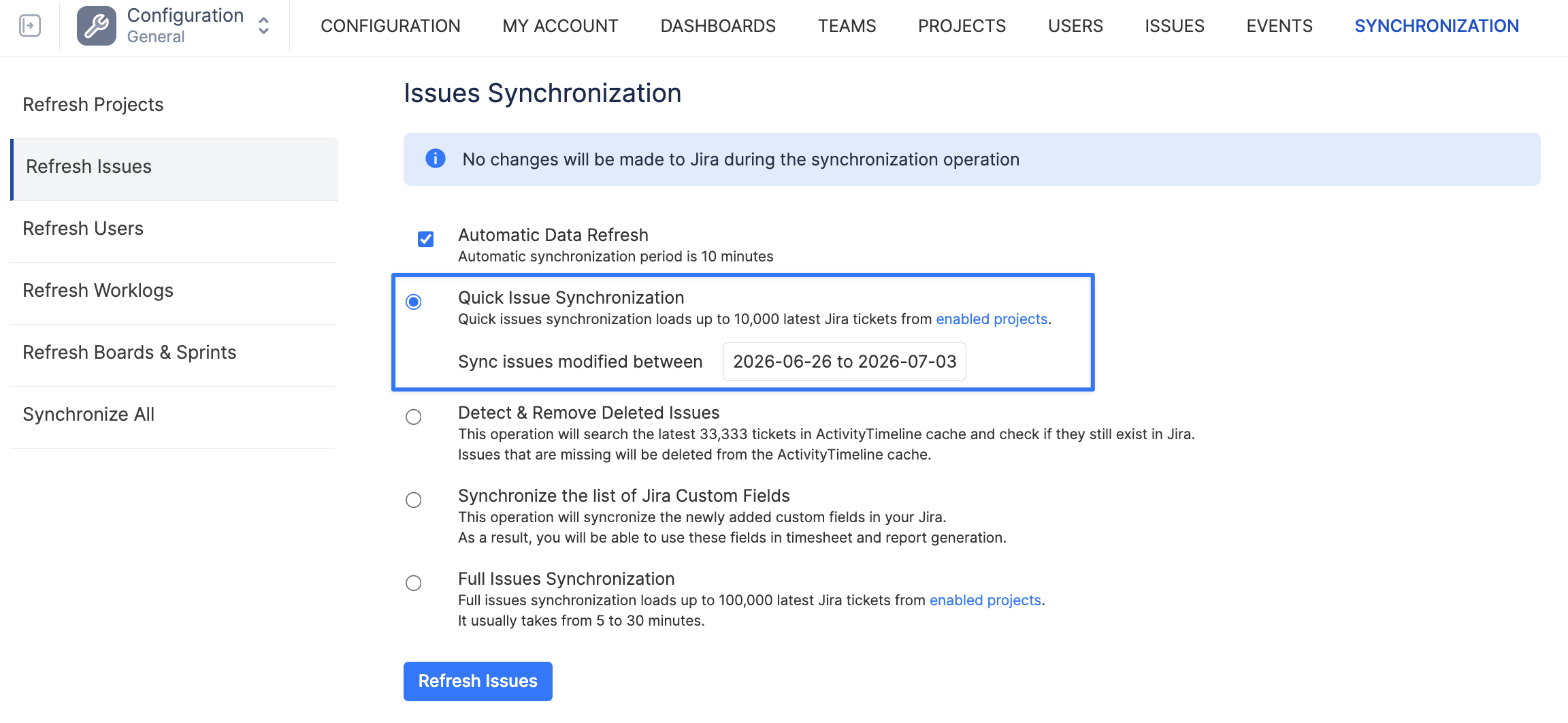Select Full Issues Synchronization radio button

click(x=414, y=583)
